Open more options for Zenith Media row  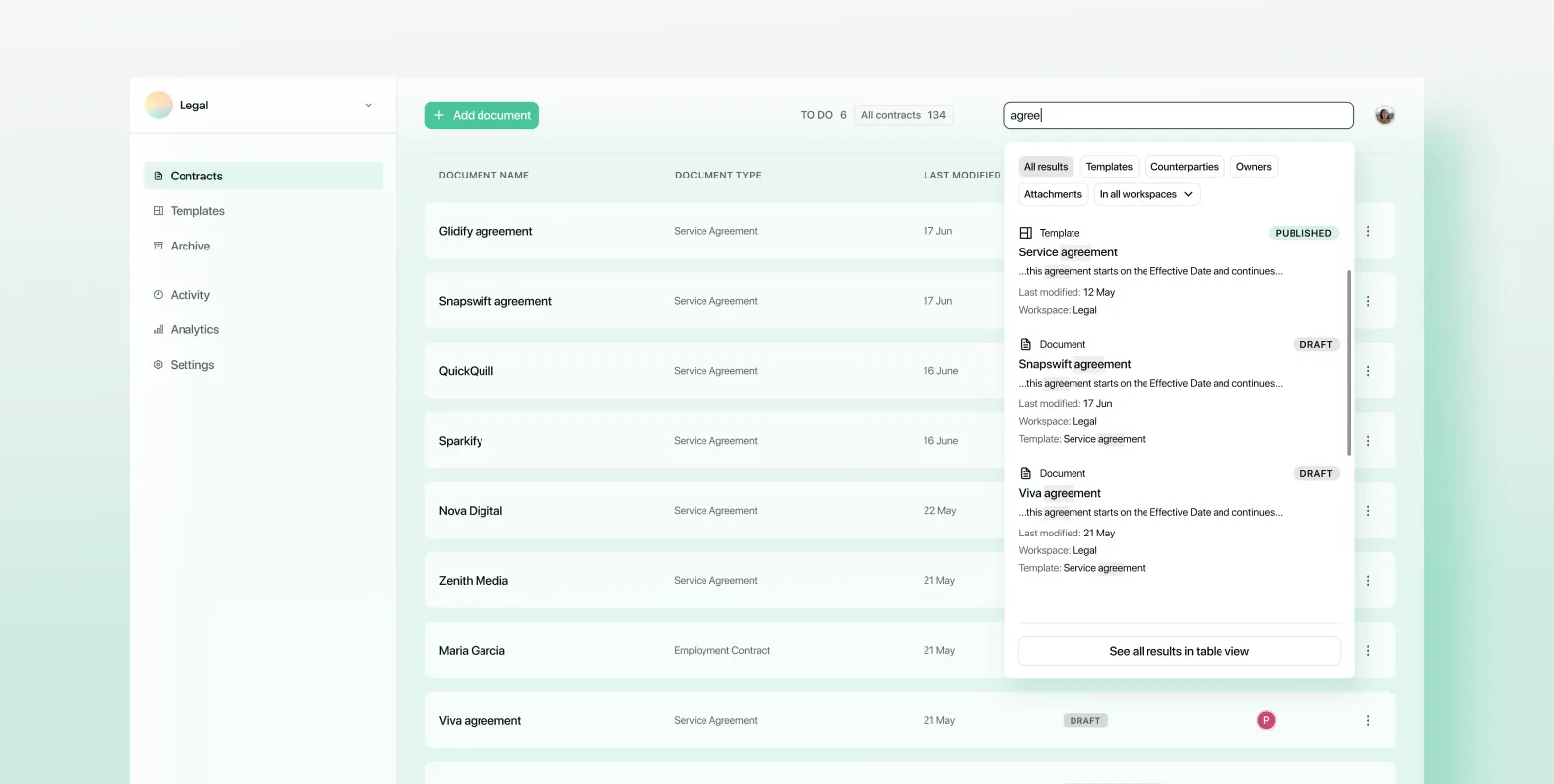(x=1368, y=581)
